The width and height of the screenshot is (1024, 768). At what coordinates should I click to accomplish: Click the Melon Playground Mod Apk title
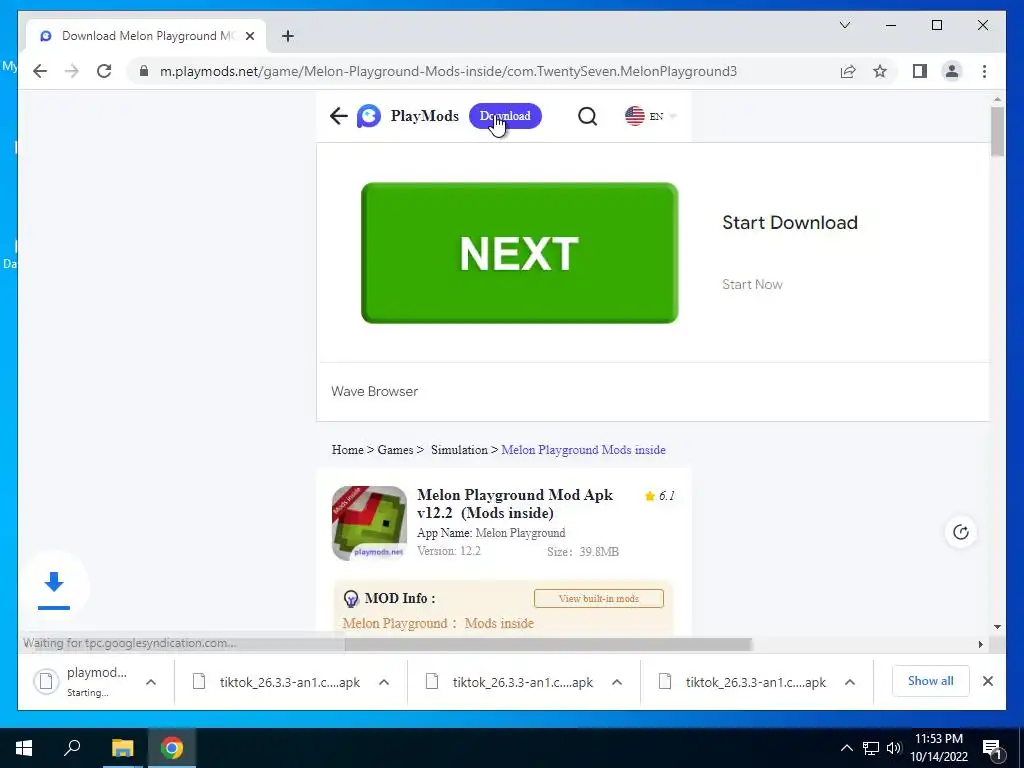pyautogui.click(x=515, y=504)
